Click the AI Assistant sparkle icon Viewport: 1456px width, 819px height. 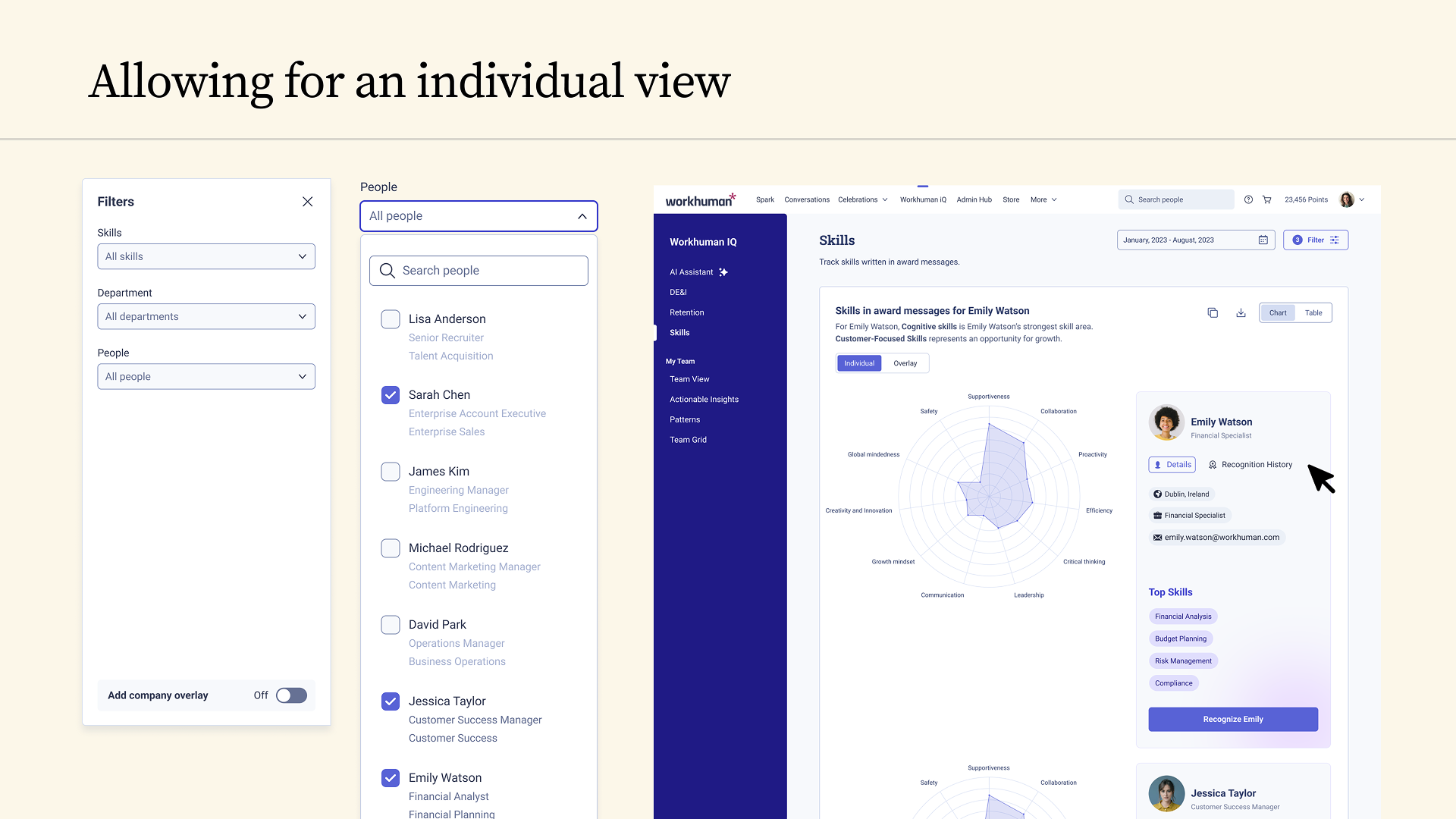pos(723,272)
